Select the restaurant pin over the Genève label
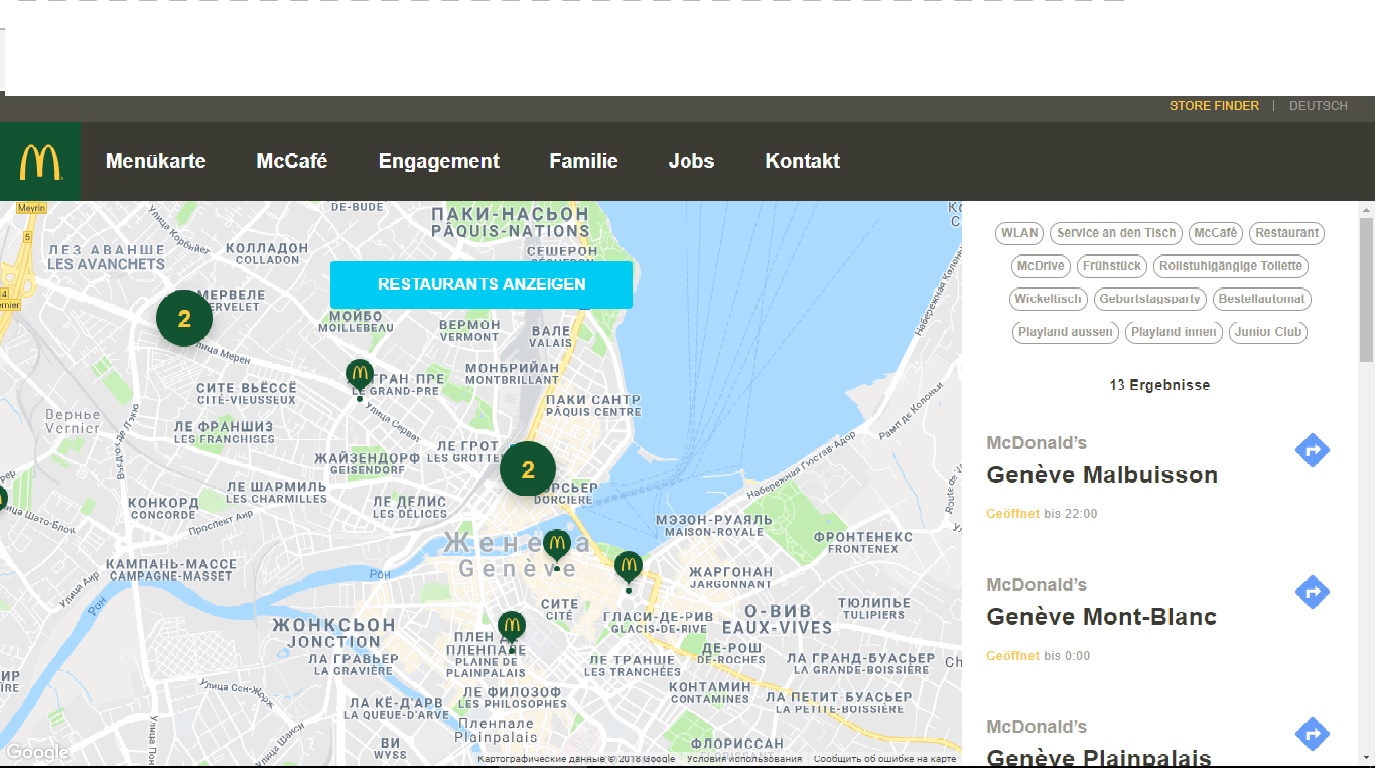 click(x=557, y=548)
